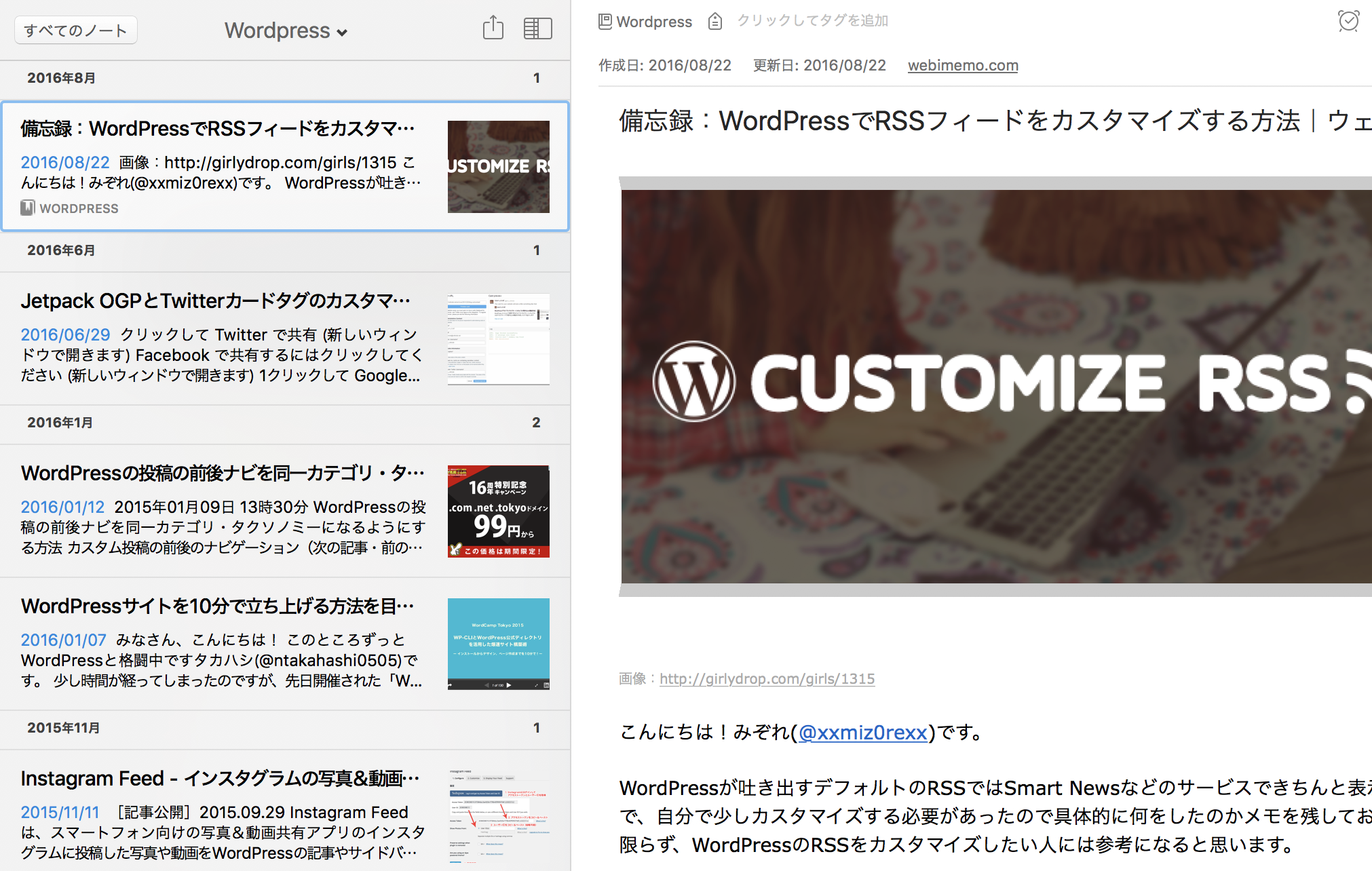
Task: Click the note title 備忘録：WordPressでRSSフィード
Action: point(995,121)
